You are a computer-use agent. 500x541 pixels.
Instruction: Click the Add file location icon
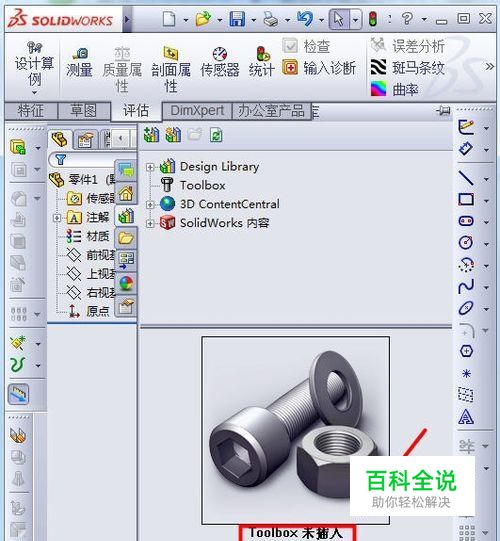pos(151,135)
